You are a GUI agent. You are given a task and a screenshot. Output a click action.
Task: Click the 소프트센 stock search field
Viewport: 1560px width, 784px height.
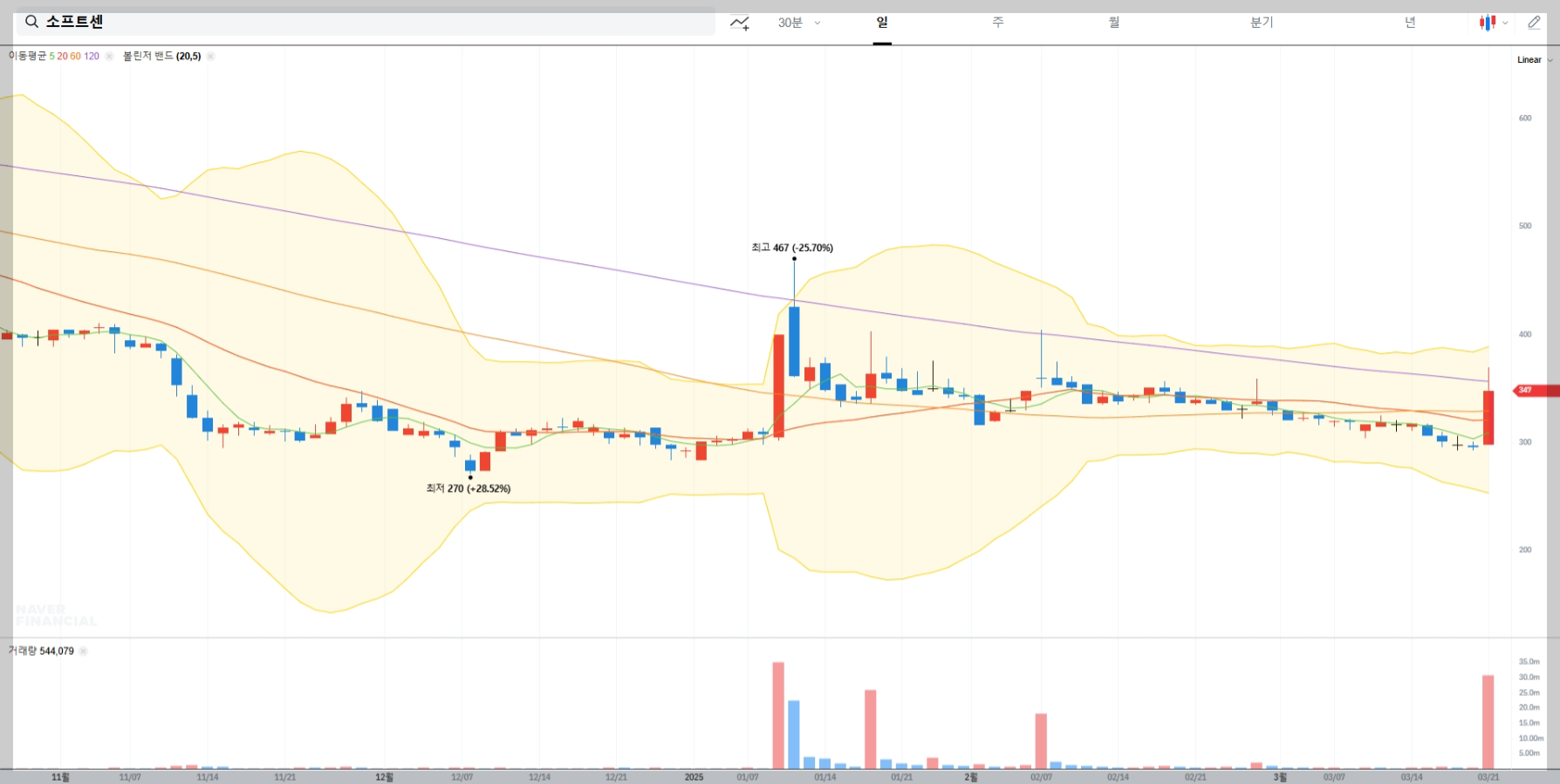(x=366, y=22)
